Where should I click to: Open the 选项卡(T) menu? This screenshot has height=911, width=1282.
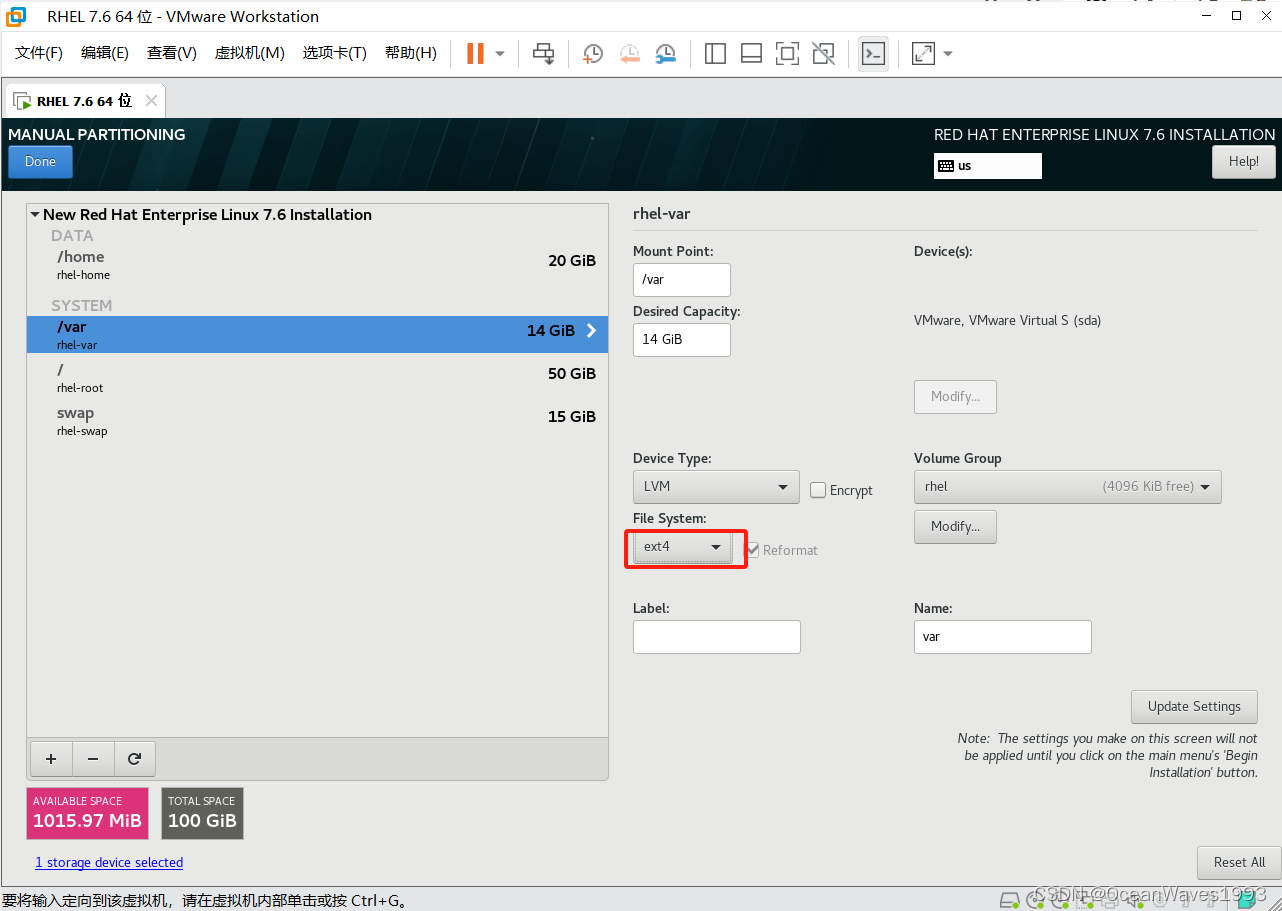tap(335, 53)
